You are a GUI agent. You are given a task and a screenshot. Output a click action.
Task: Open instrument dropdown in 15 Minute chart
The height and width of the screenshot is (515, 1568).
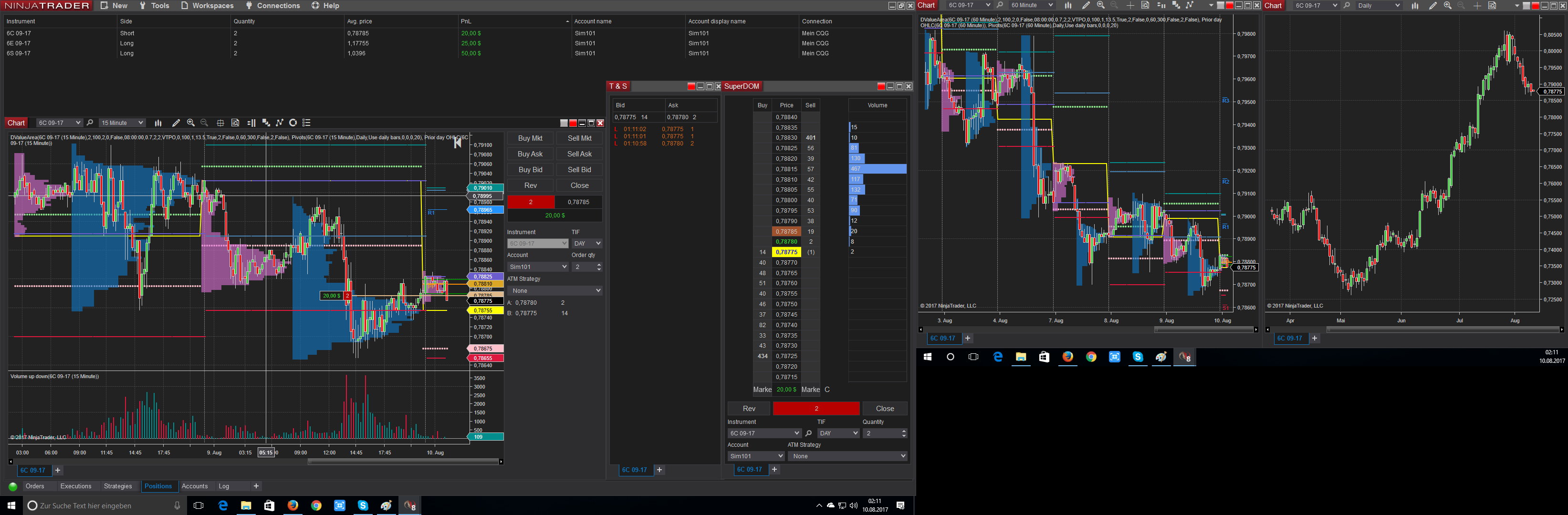[x=59, y=123]
